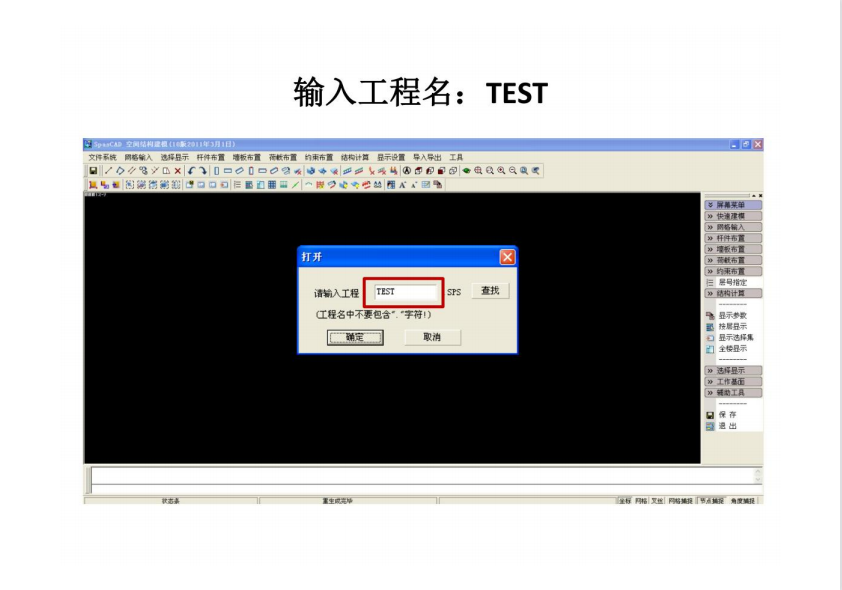Image resolution: width=842 pixels, height=590 pixels.
Task: Open the 文件系统 menu
Action: (103, 157)
